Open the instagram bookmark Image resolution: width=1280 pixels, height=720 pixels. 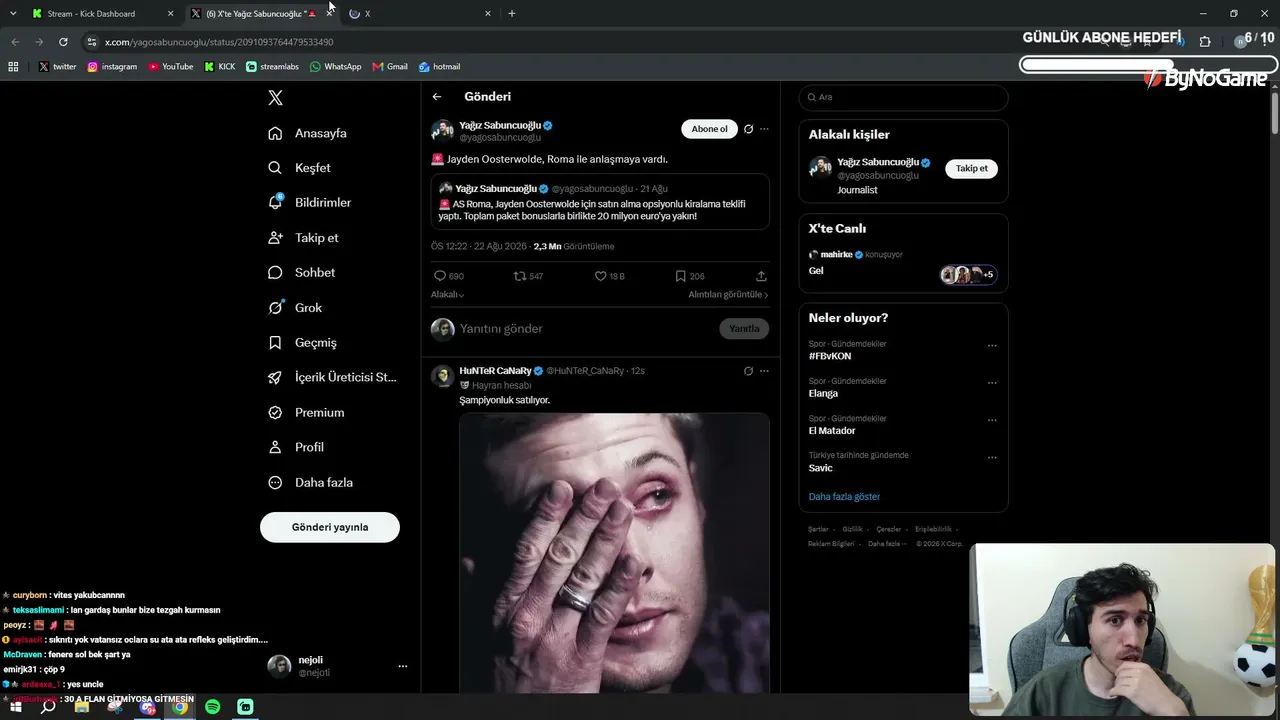pos(112,67)
